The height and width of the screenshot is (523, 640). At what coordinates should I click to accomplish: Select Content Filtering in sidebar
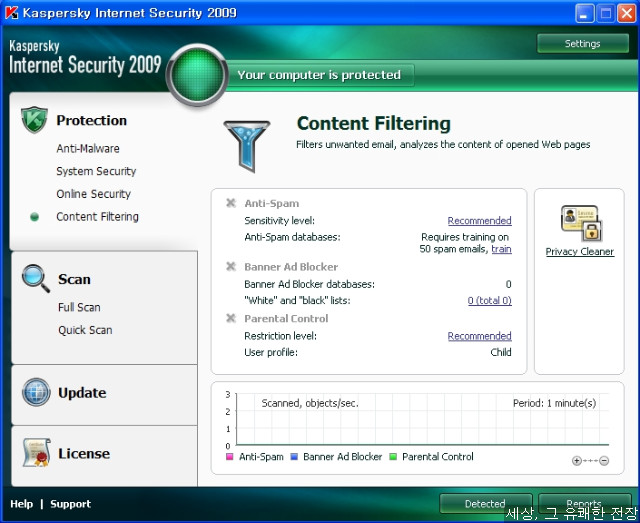point(98,217)
